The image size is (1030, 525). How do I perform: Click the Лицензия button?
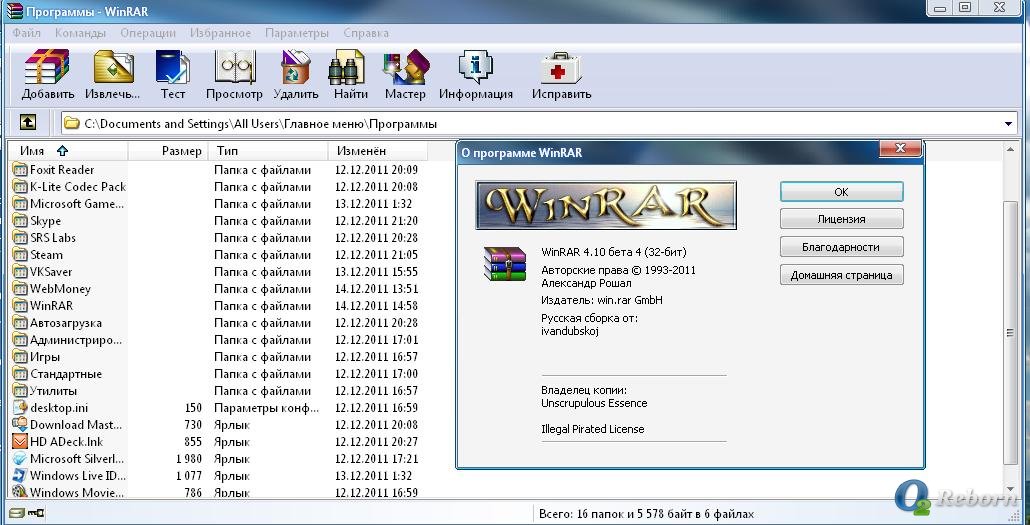pos(841,219)
